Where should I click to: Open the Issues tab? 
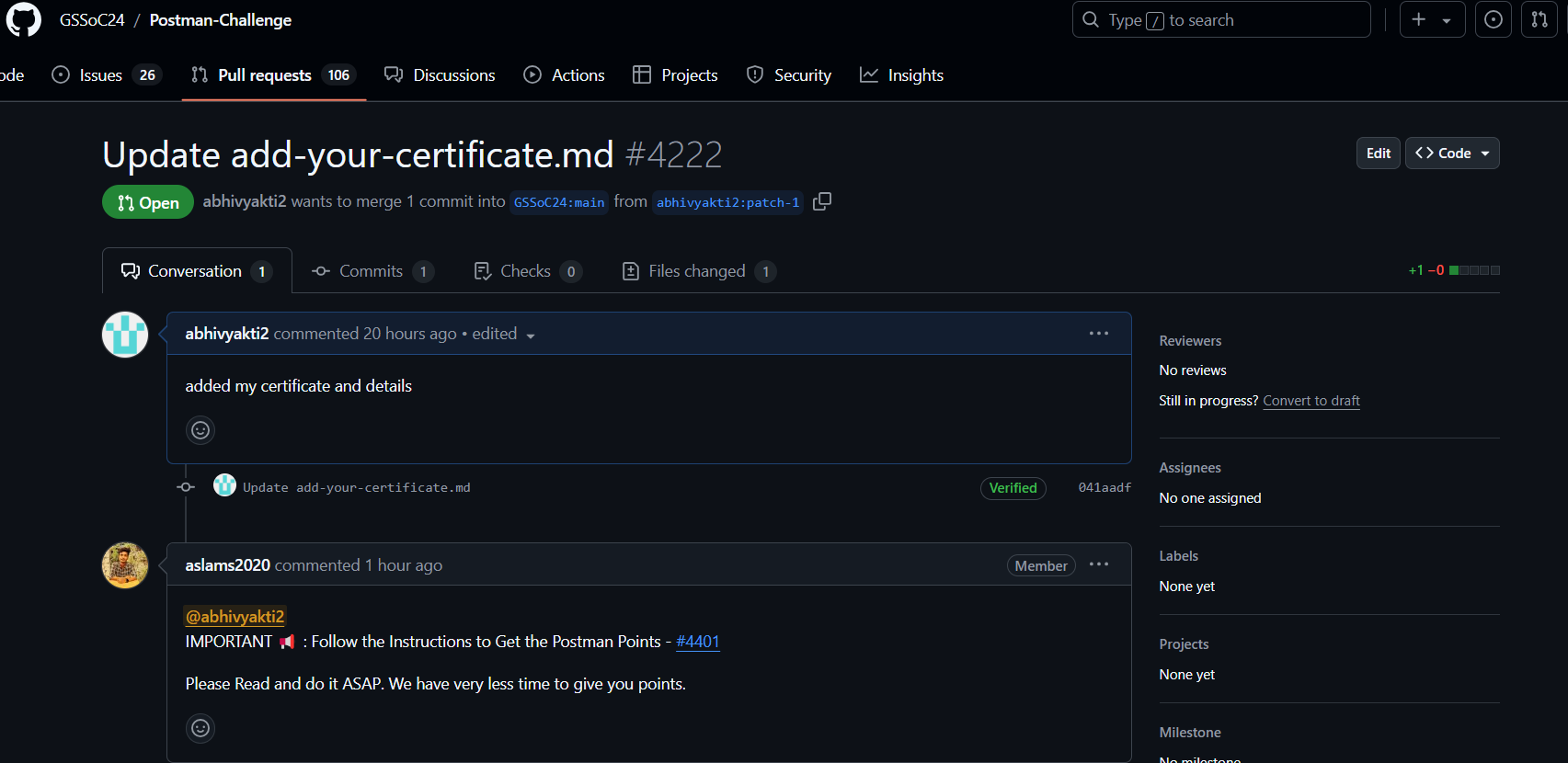pos(107,75)
